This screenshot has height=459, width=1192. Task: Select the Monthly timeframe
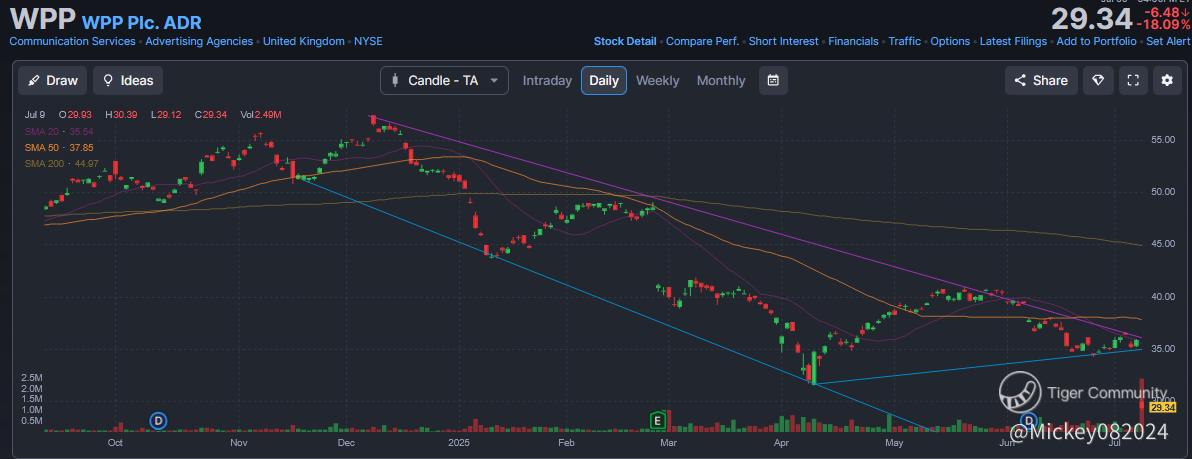(x=721, y=81)
